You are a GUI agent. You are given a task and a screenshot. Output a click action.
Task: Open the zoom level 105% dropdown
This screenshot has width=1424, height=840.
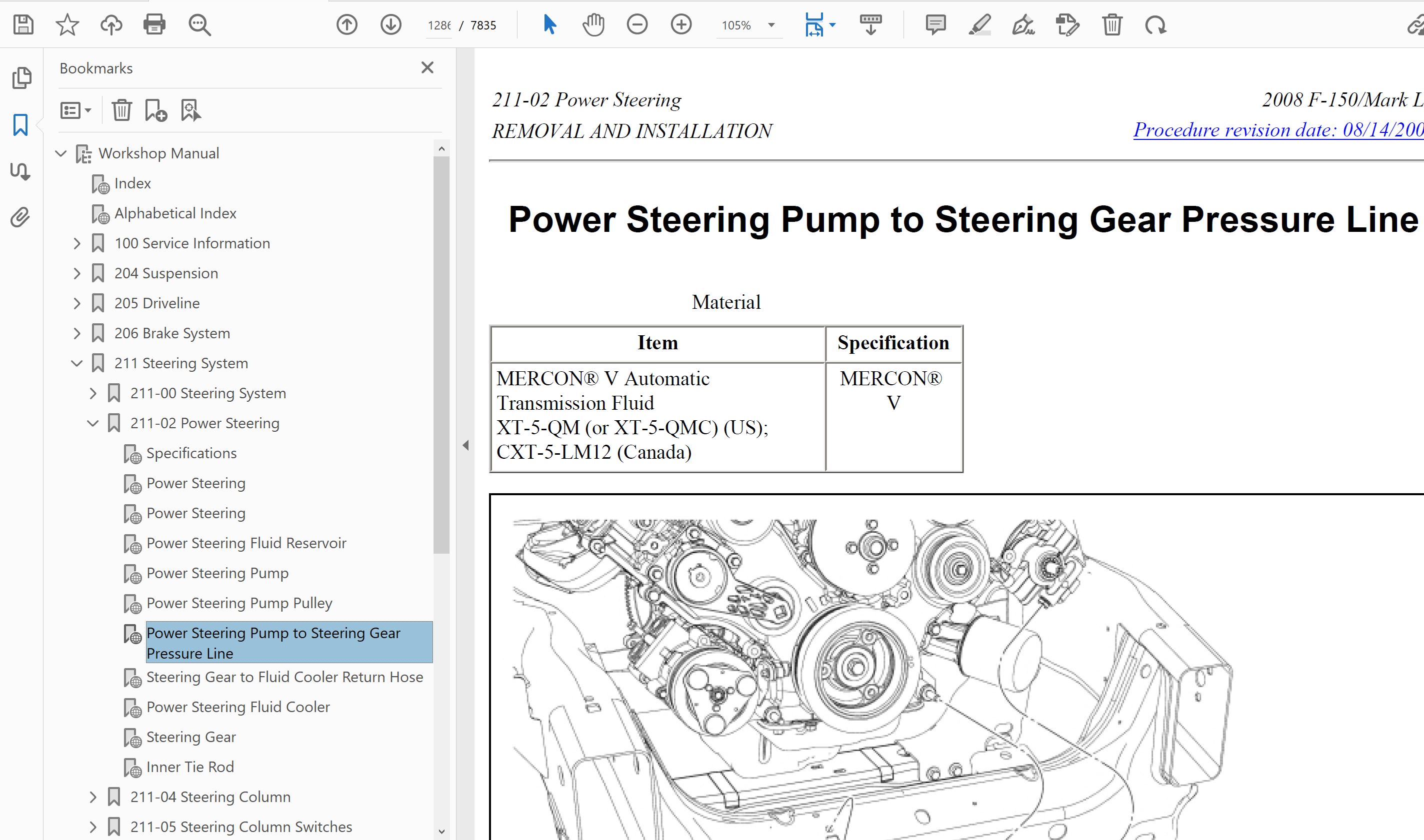tap(771, 25)
